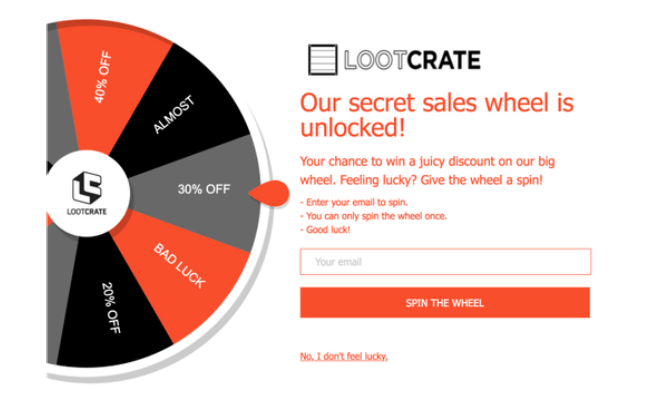
Task: Click the "You can only spin the wheel once" line
Action: coord(374,216)
